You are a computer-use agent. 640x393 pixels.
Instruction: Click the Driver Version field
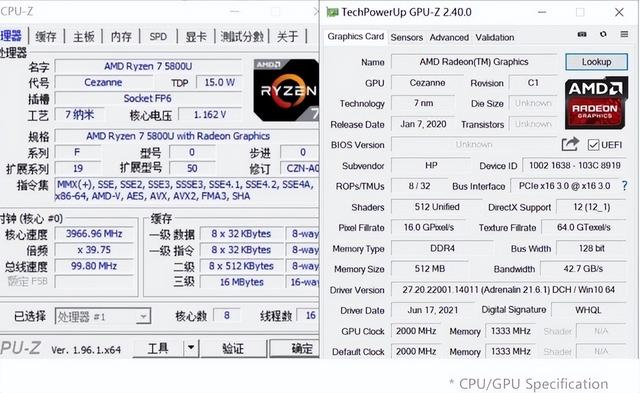click(x=509, y=290)
